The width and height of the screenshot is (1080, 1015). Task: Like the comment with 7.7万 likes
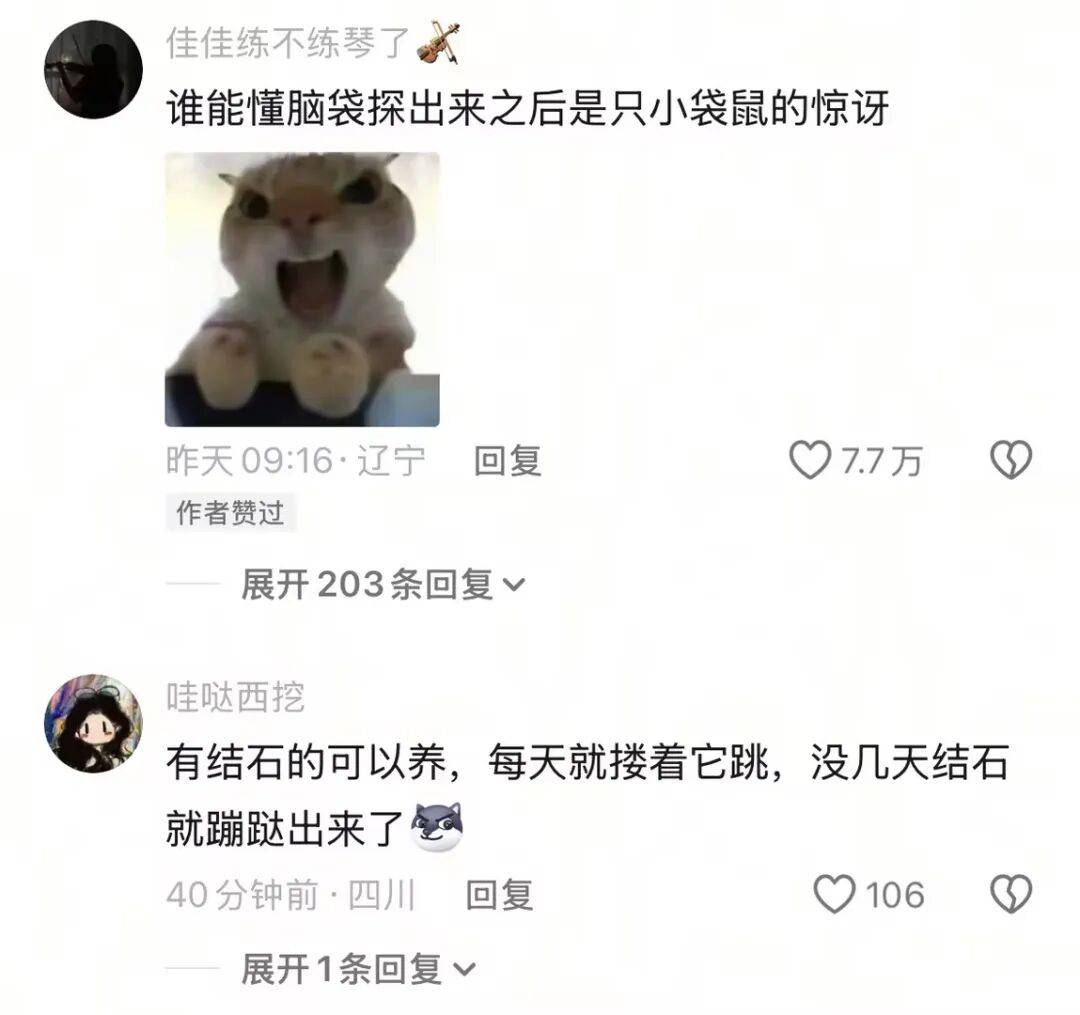(x=809, y=460)
